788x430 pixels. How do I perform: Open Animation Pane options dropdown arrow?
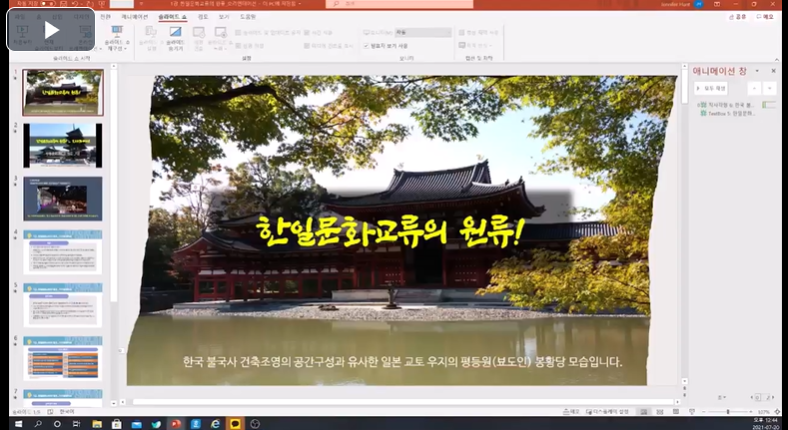(x=757, y=71)
